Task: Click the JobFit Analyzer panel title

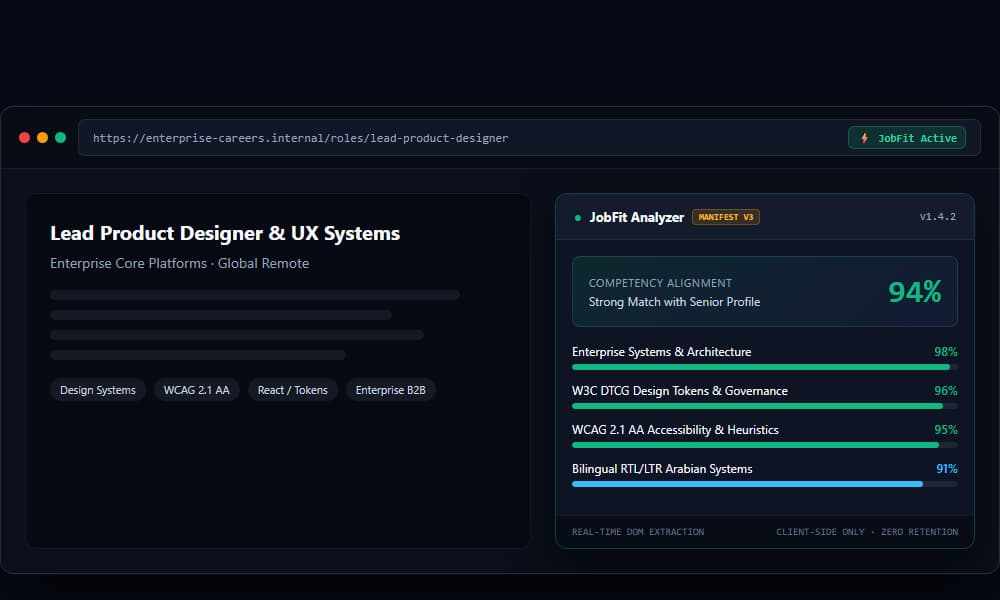Action: (x=636, y=217)
